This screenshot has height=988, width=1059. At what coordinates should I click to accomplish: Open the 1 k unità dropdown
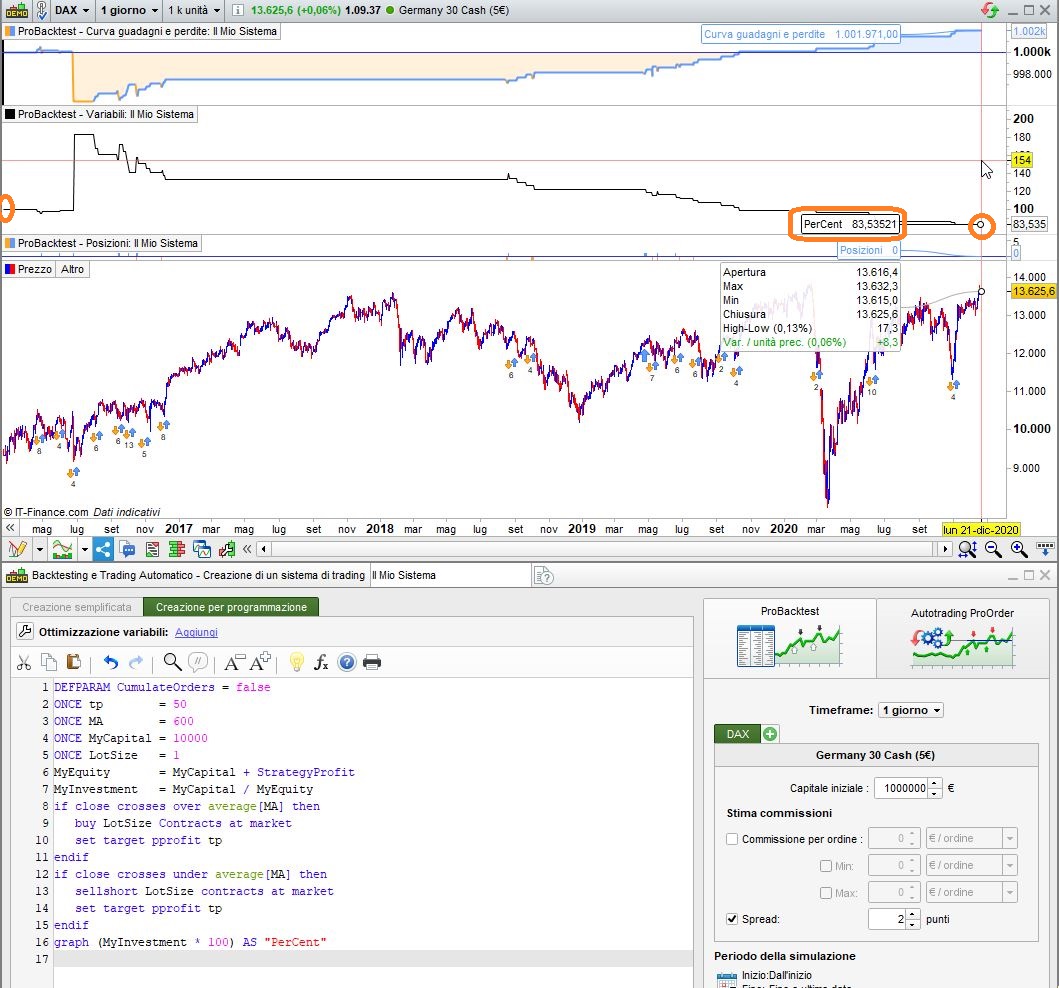click(x=195, y=10)
